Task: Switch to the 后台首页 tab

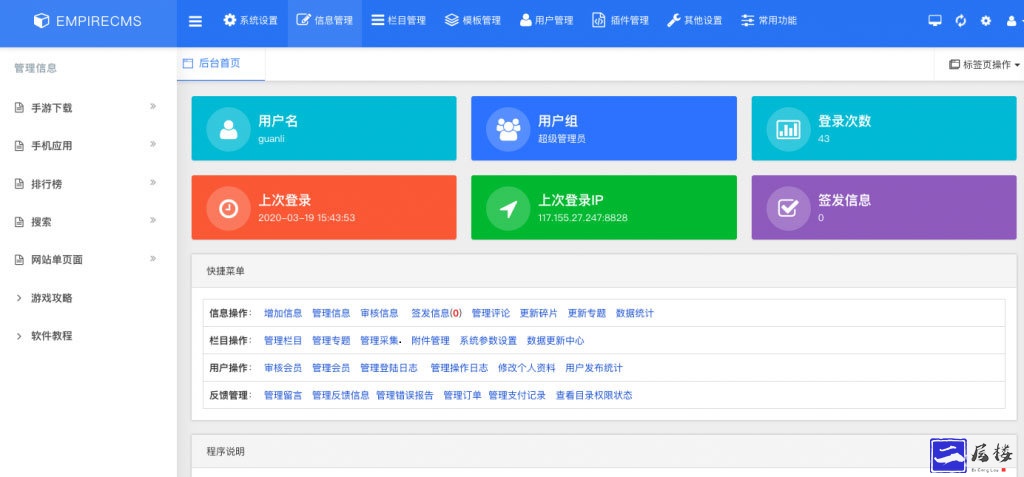Action: [x=219, y=63]
